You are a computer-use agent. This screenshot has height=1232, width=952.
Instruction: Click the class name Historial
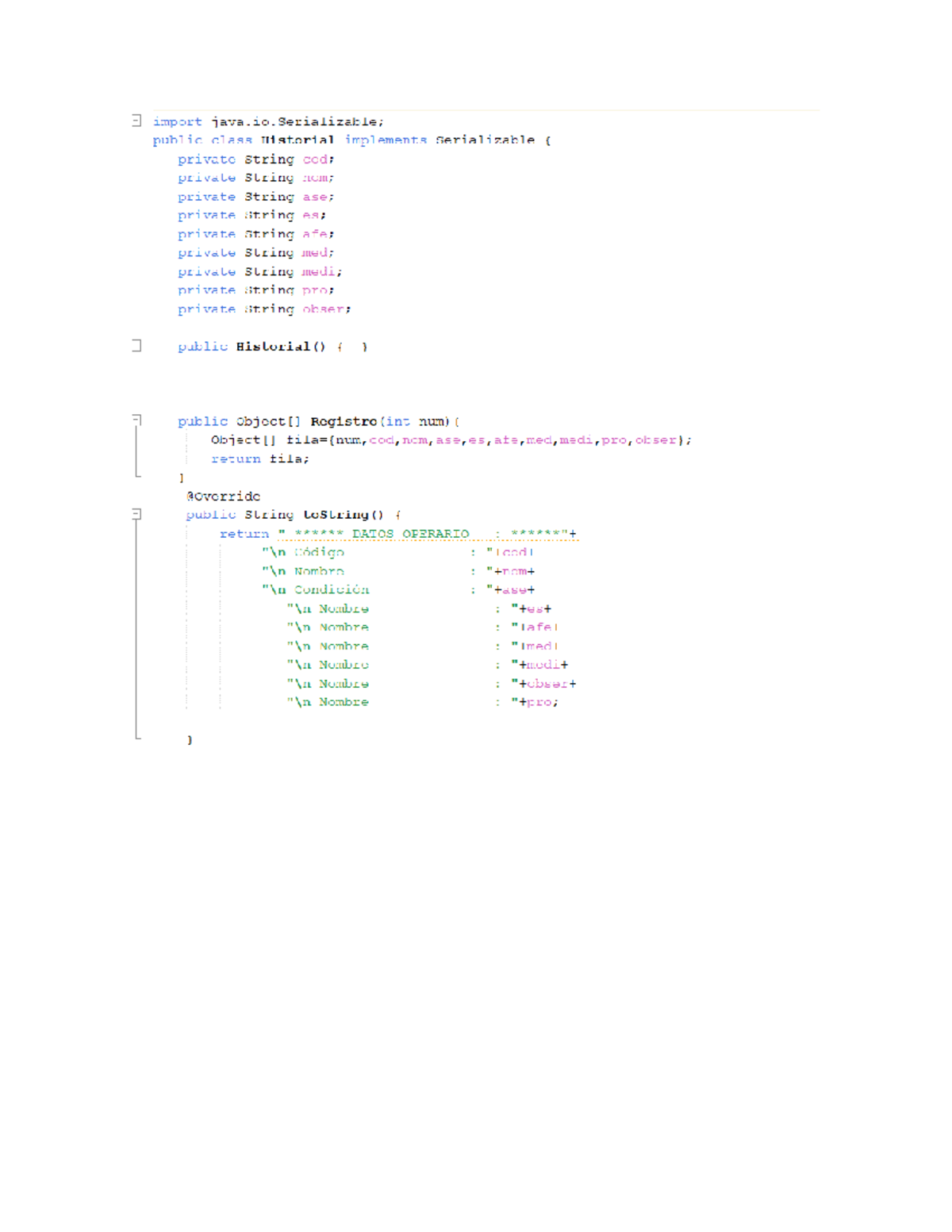295,140
